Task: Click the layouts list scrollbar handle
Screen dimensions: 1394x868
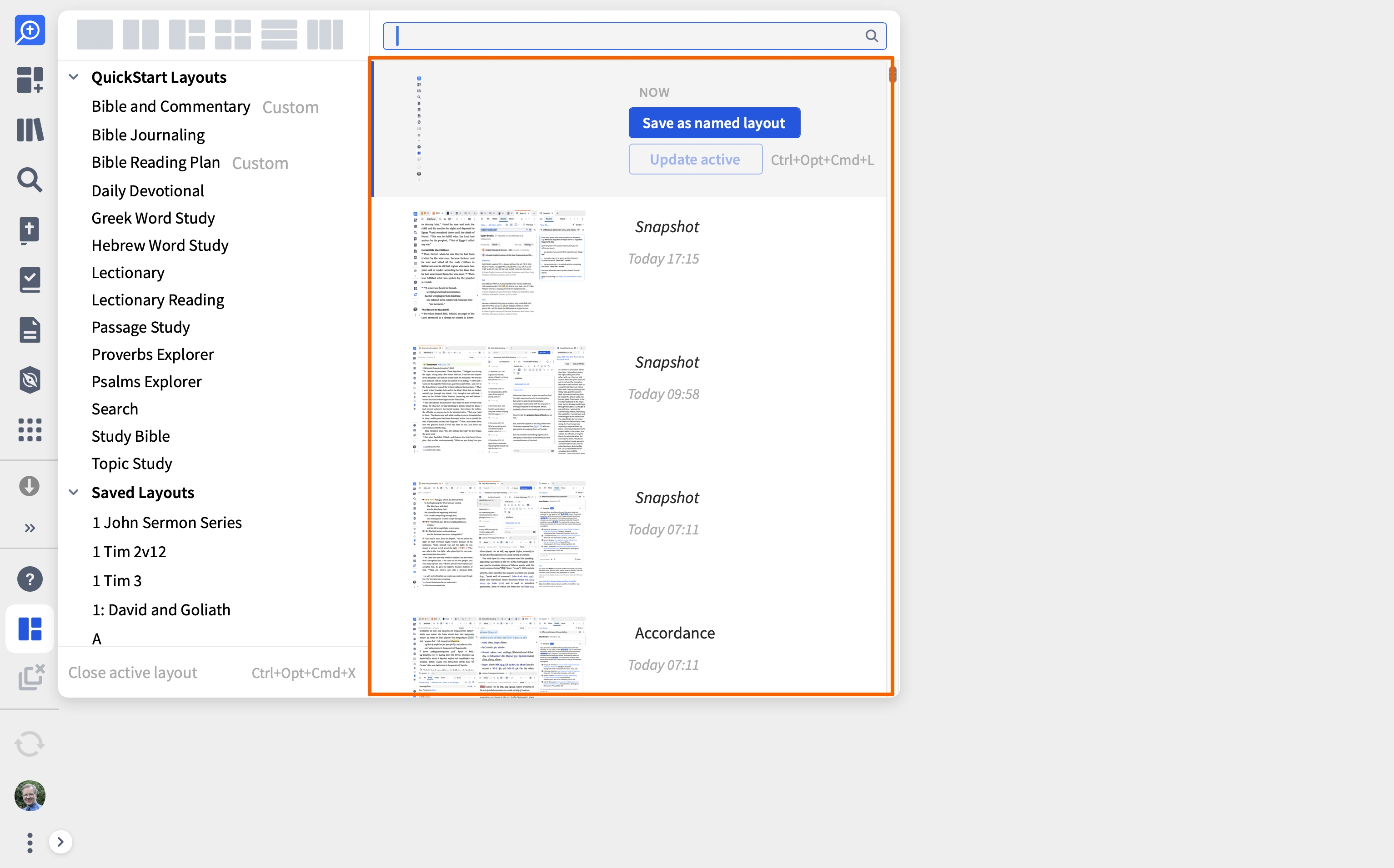Action: (893, 75)
